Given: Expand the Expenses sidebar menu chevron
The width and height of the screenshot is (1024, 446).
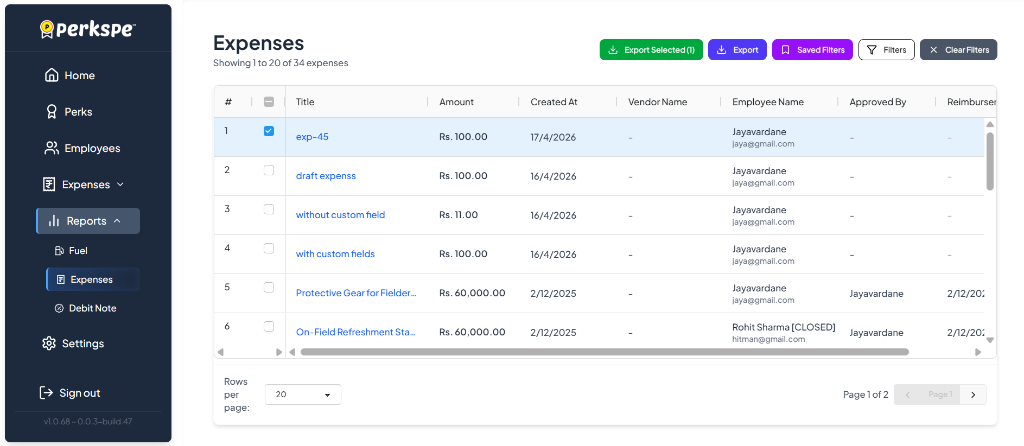Looking at the screenshot, I should pyautogui.click(x=120, y=185).
